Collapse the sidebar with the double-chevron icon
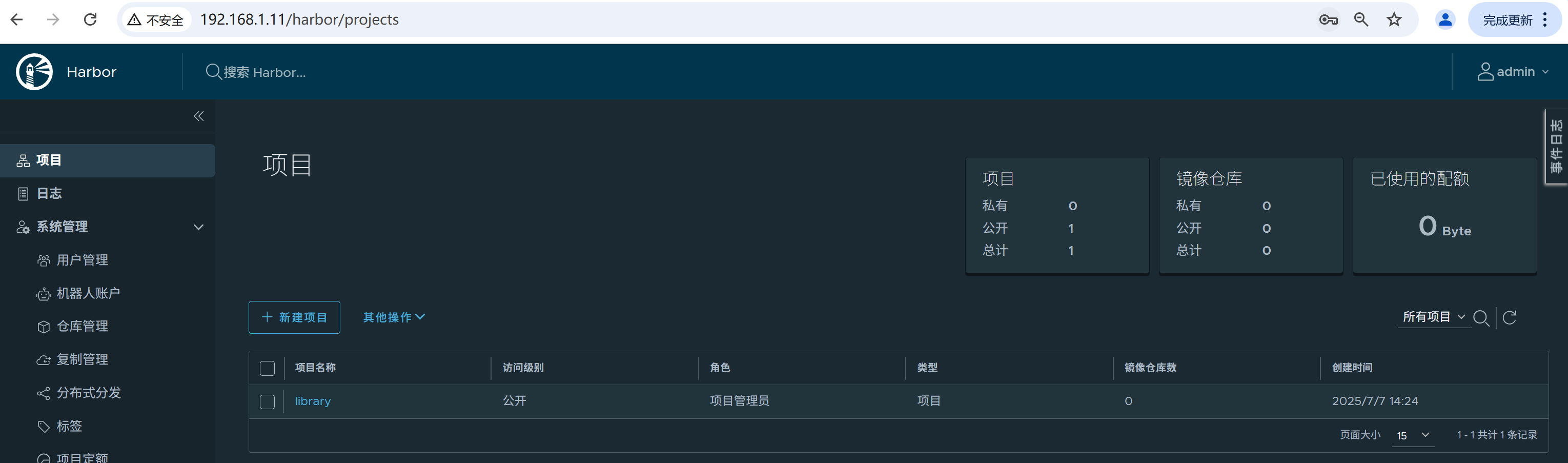The height and width of the screenshot is (463, 1568). click(198, 116)
